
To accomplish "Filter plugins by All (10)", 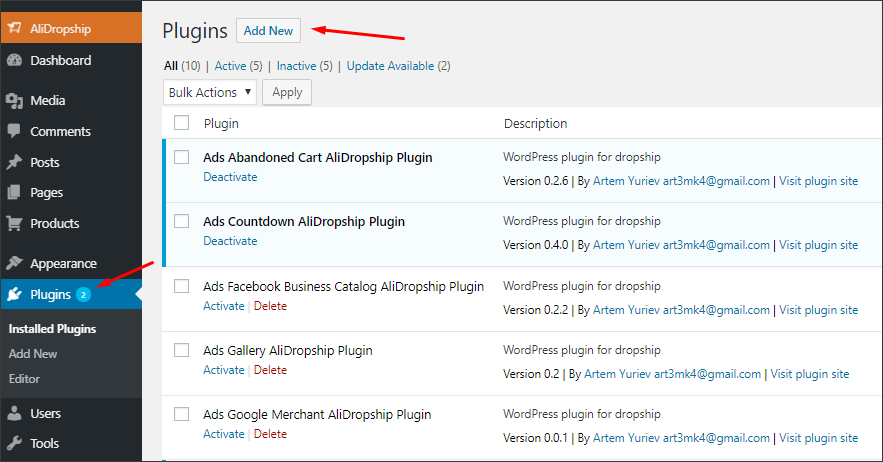I will coord(182,66).
